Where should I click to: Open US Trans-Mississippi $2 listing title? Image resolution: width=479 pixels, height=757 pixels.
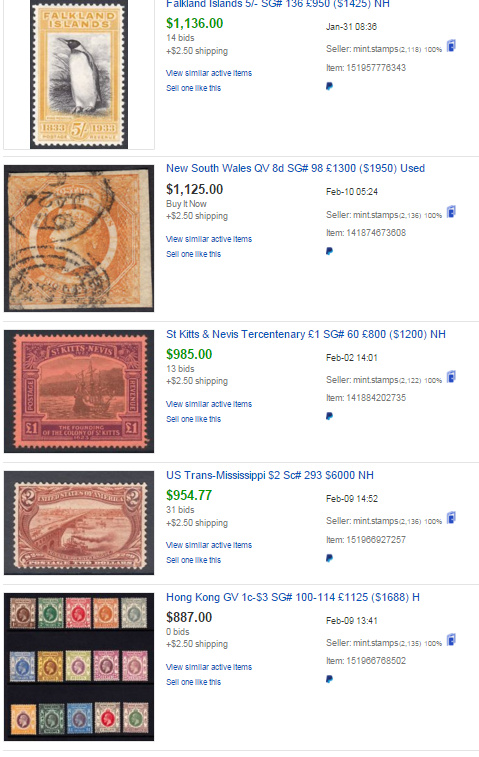click(x=270, y=475)
